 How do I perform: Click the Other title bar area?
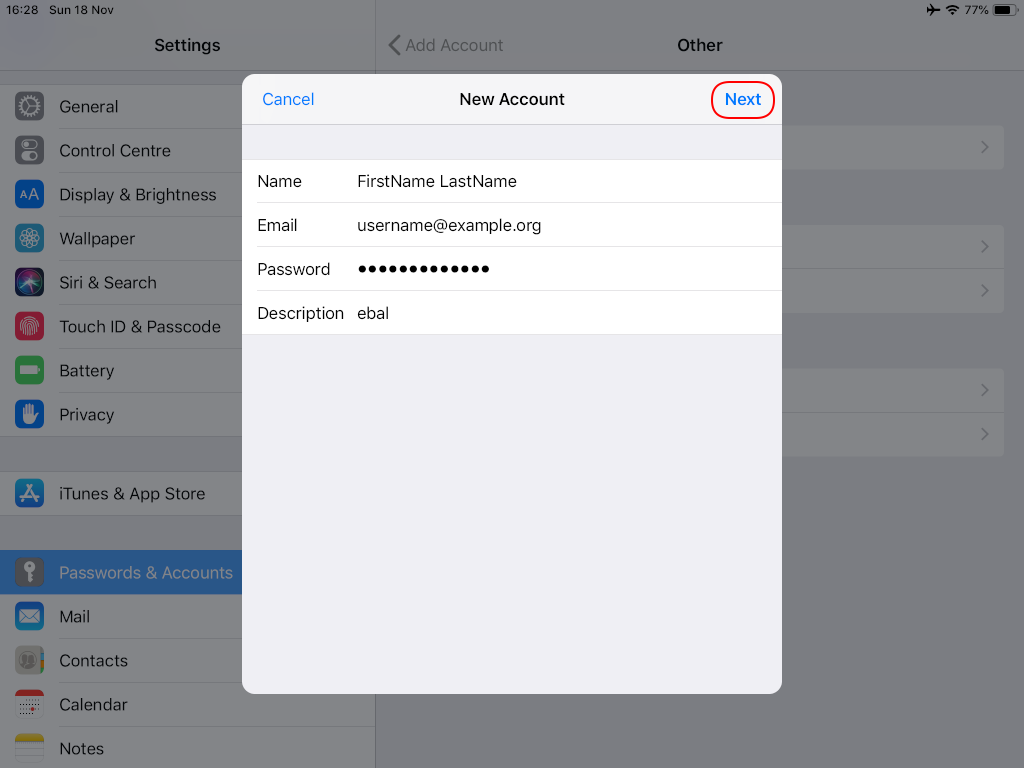(x=699, y=45)
